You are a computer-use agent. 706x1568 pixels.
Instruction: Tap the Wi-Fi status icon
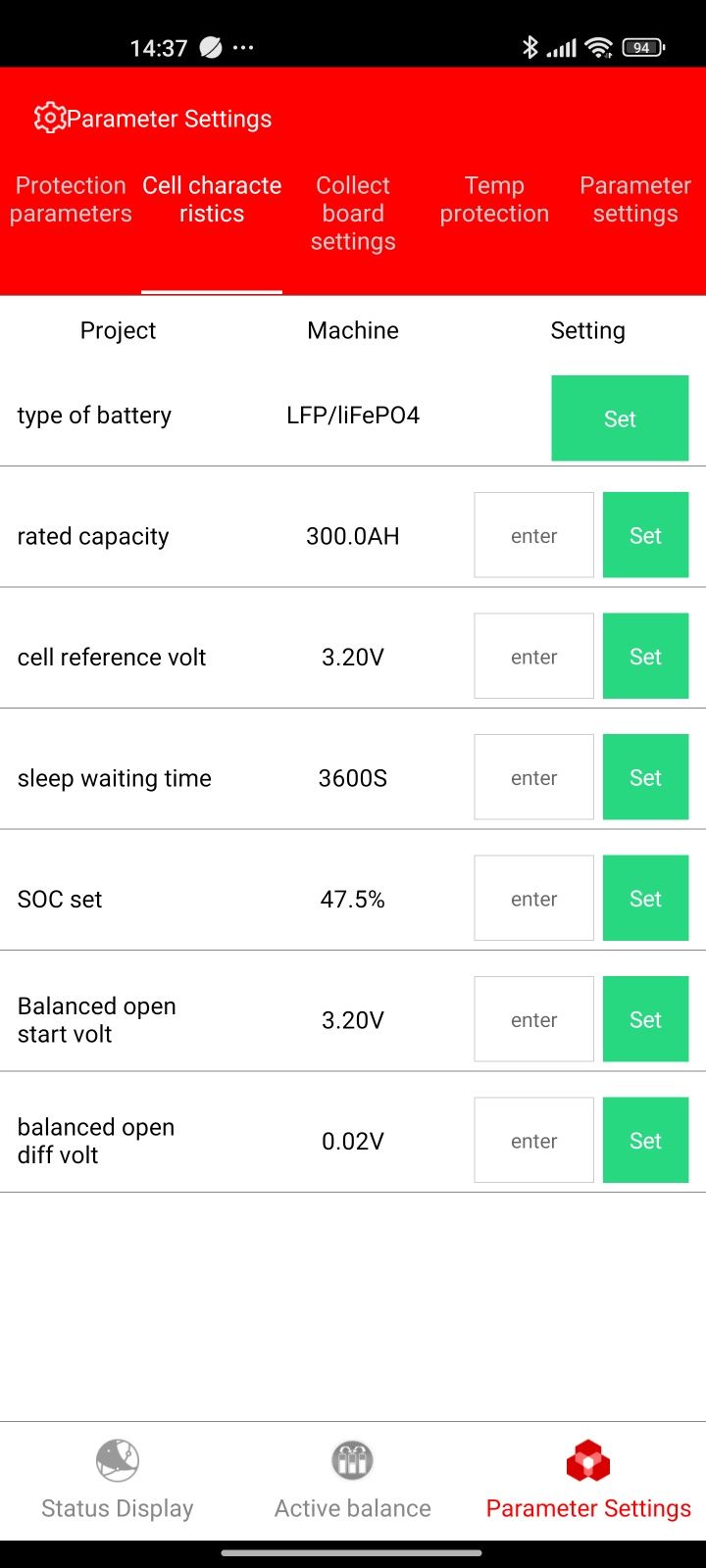pyautogui.click(x=598, y=47)
